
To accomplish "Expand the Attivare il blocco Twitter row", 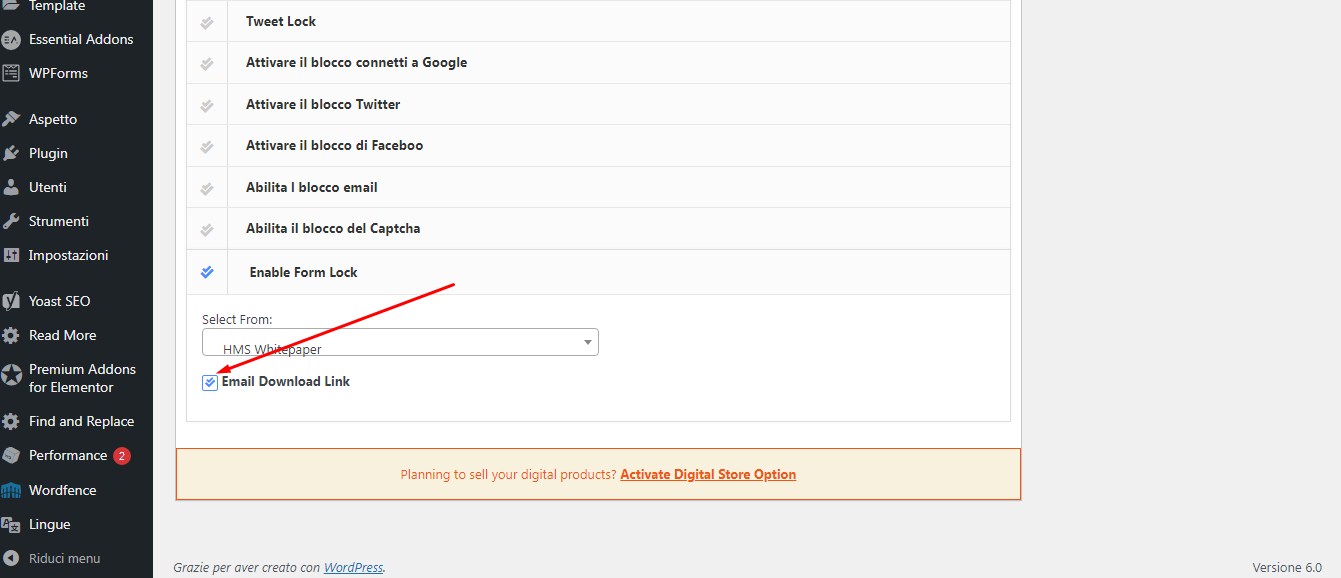I will (323, 104).
